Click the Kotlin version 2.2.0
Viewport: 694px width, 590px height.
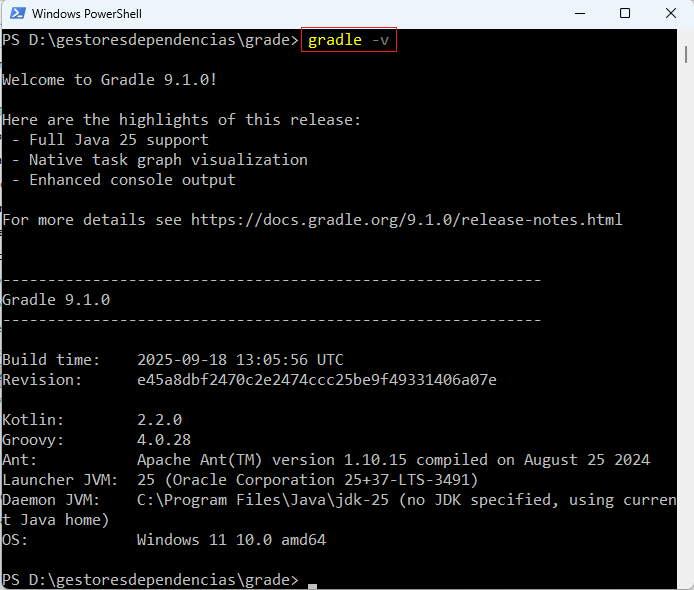click(x=159, y=420)
